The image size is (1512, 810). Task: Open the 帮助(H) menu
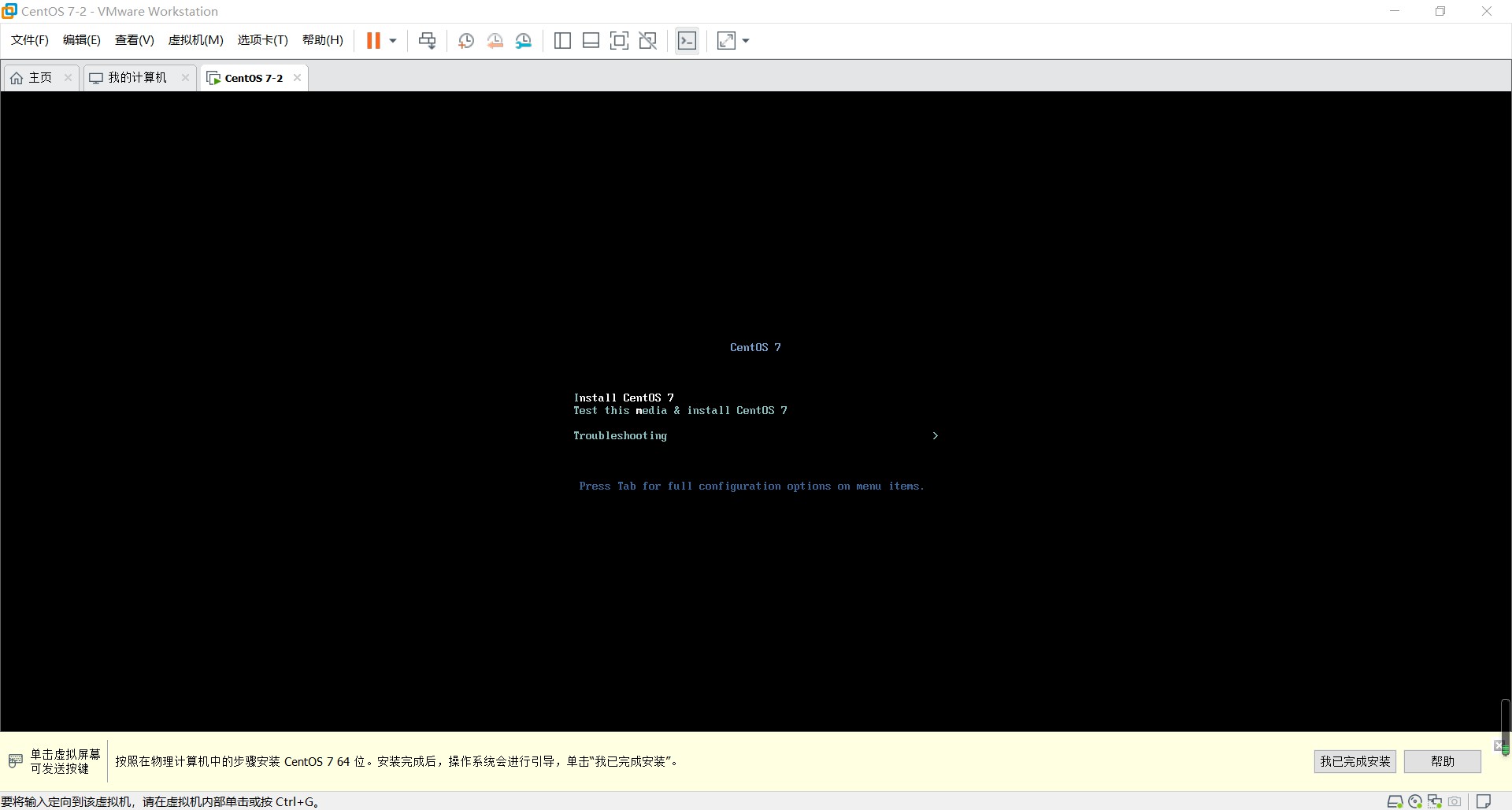coord(323,40)
